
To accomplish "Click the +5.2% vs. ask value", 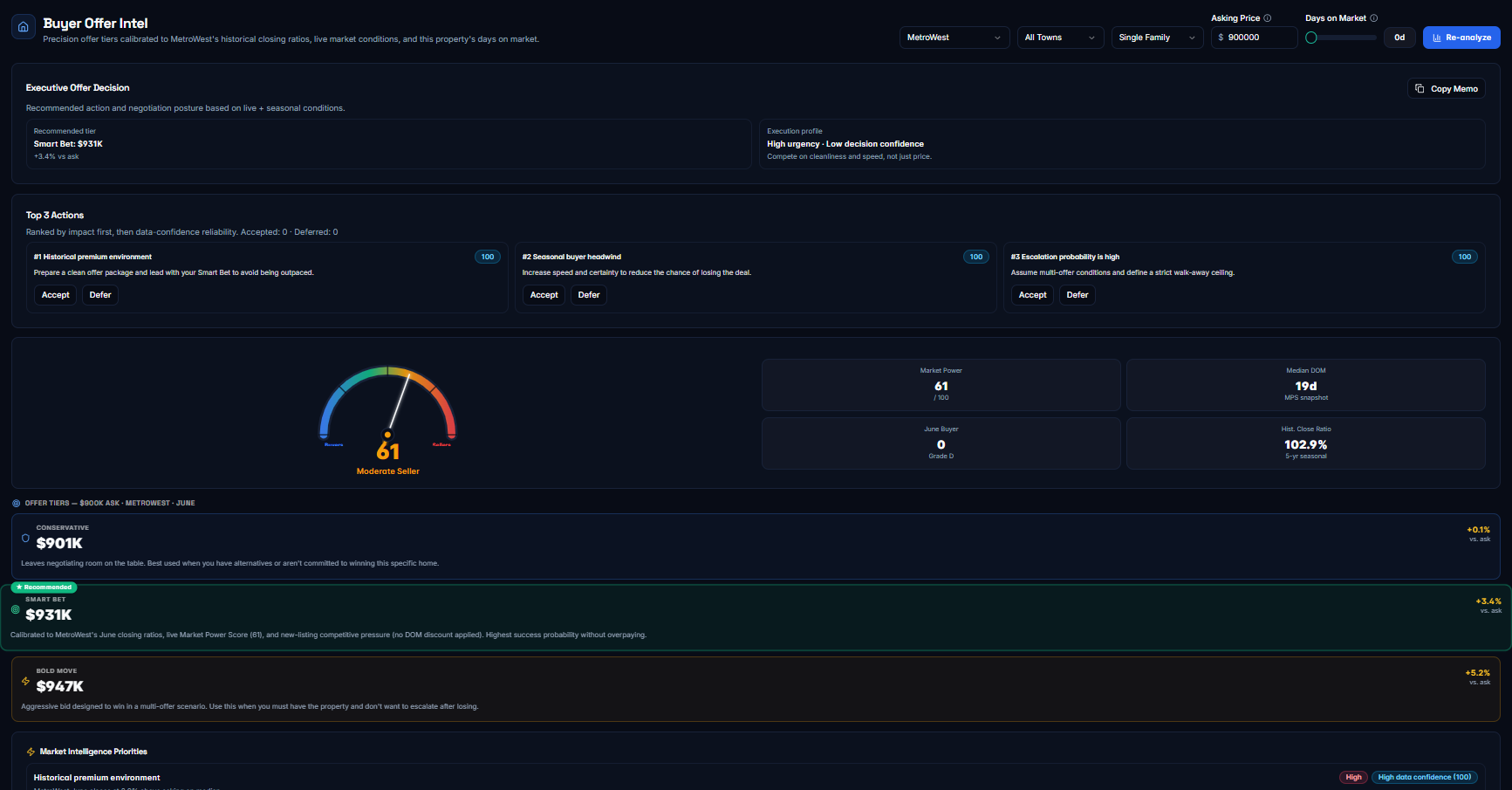I will pos(1478,673).
